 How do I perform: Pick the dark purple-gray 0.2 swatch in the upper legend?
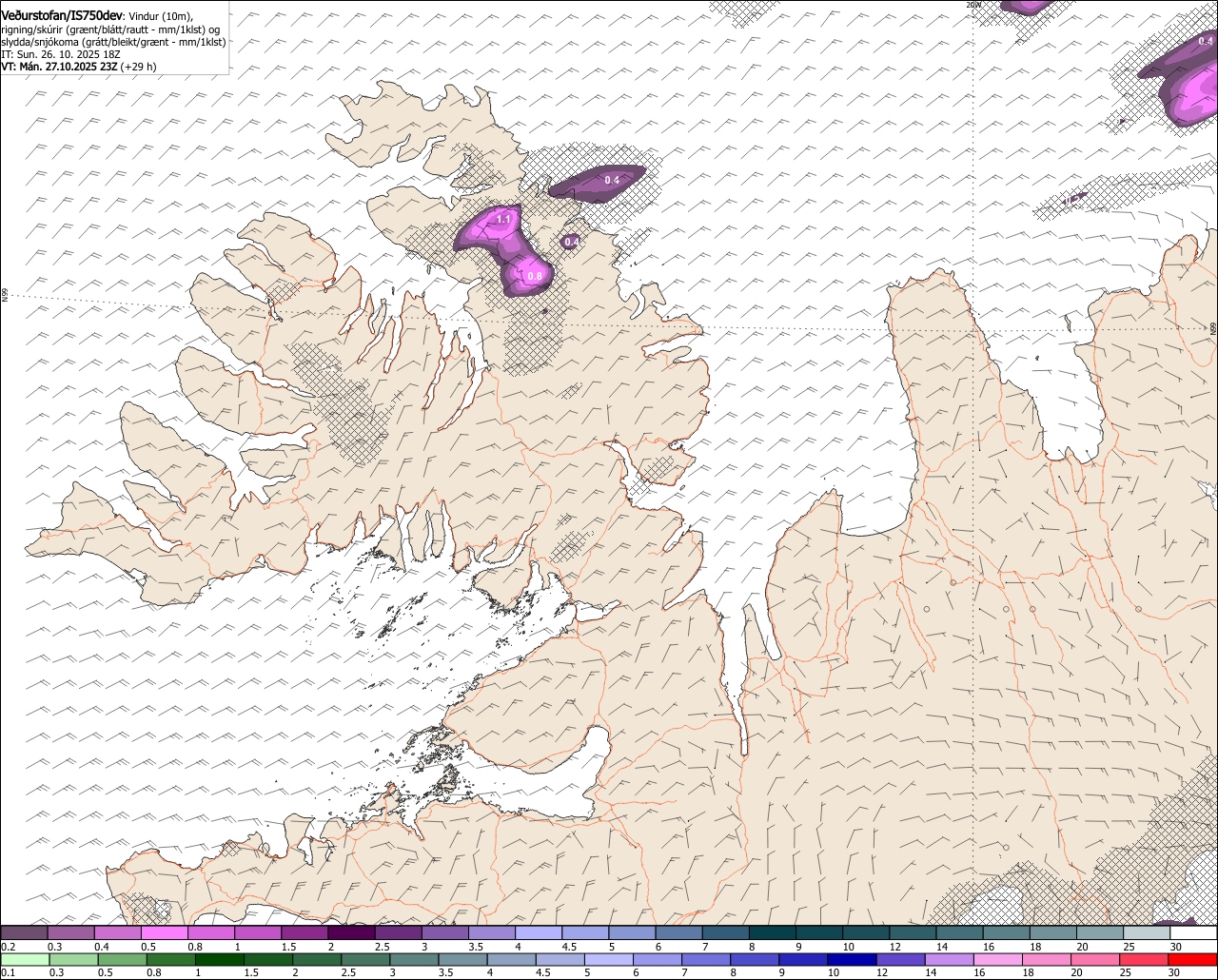(x=24, y=932)
